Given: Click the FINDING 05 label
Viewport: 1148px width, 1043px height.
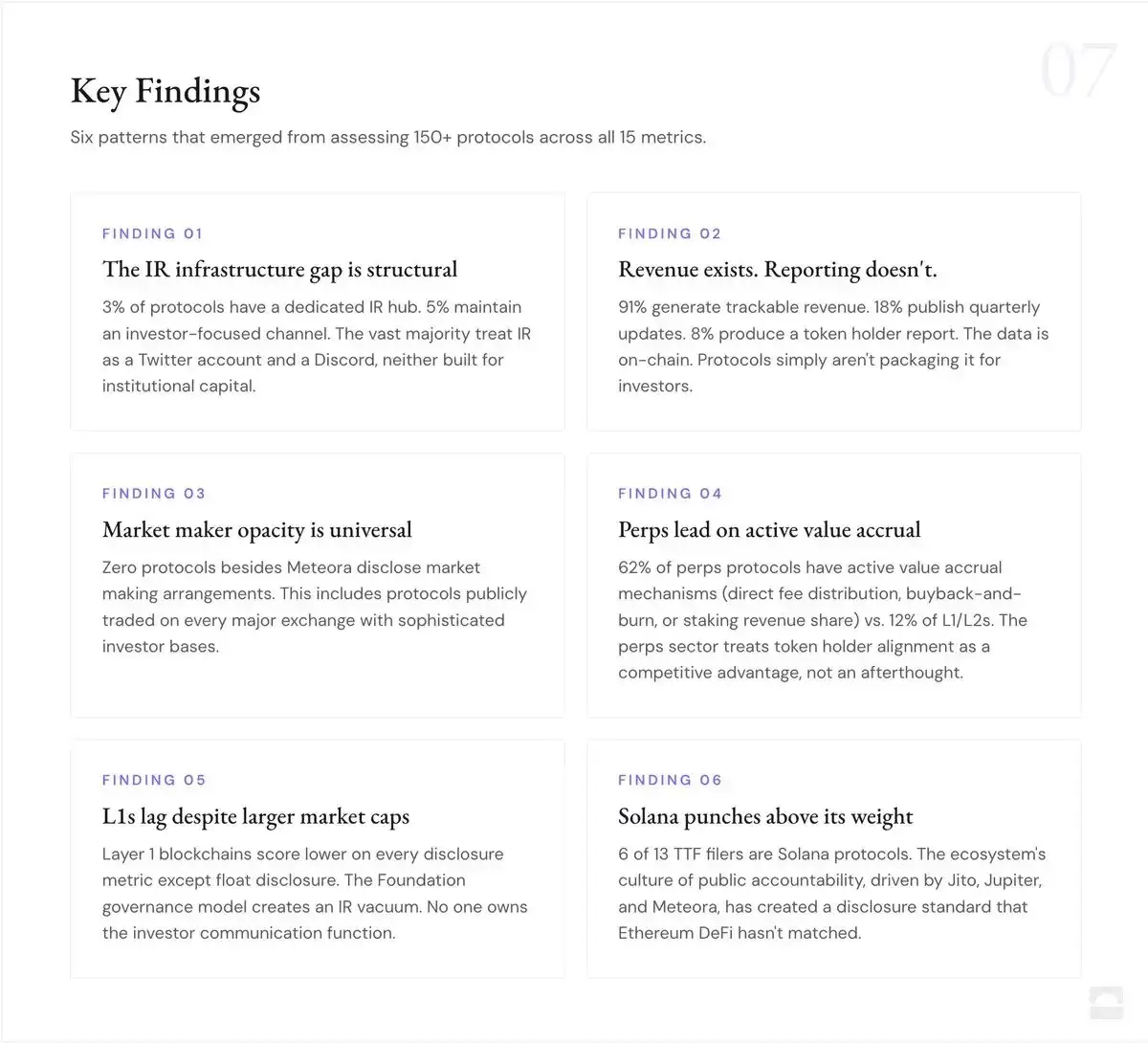Looking at the screenshot, I should point(154,780).
